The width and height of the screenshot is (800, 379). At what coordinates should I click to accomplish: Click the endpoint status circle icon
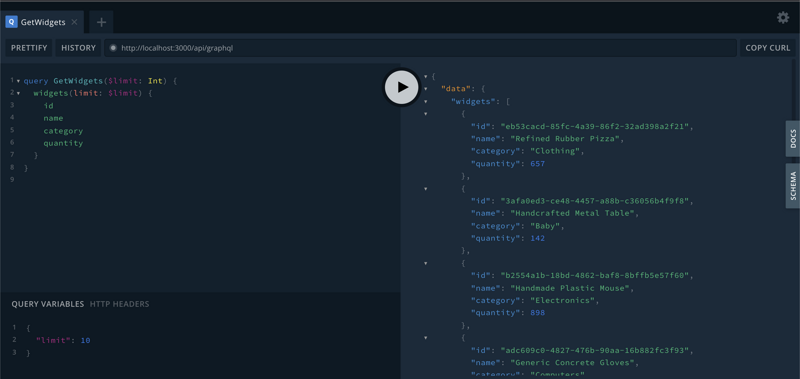point(113,48)
